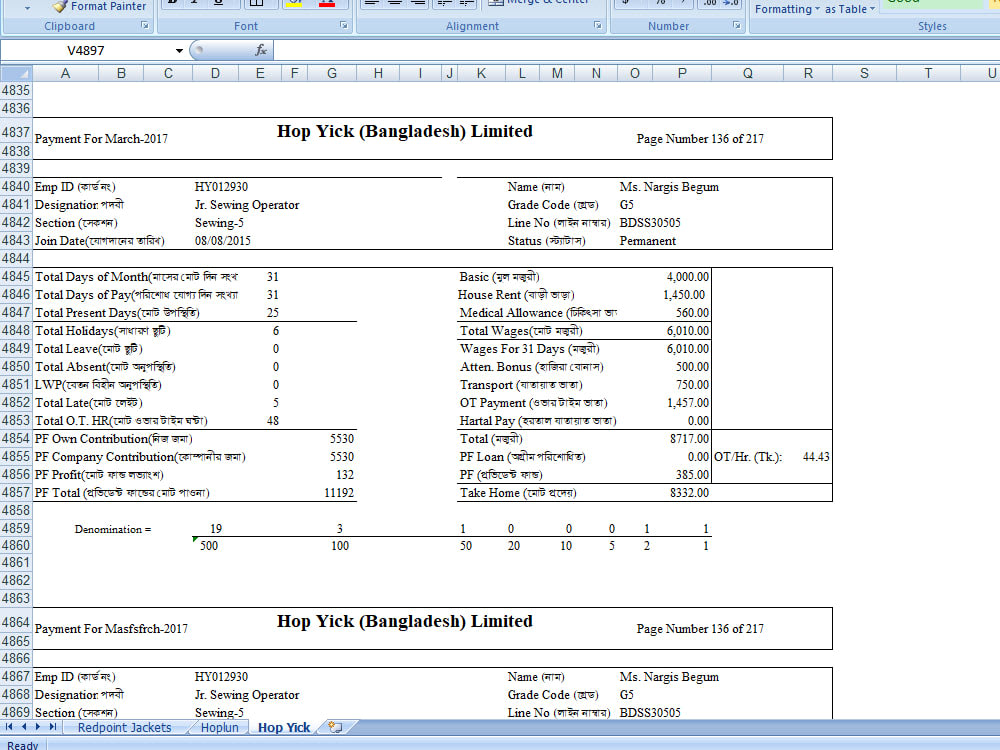Click the Total O.T. HR value 48
1000x750 pixels.
(x=273, y=421)
